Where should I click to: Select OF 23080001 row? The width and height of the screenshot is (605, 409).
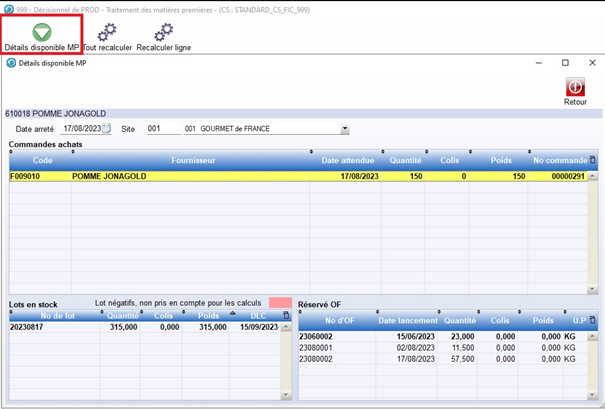pyautogui.click(x=440, y=346)
